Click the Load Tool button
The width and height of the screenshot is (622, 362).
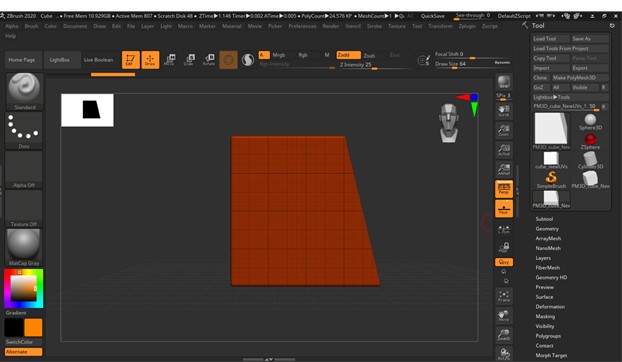(551, 38)
